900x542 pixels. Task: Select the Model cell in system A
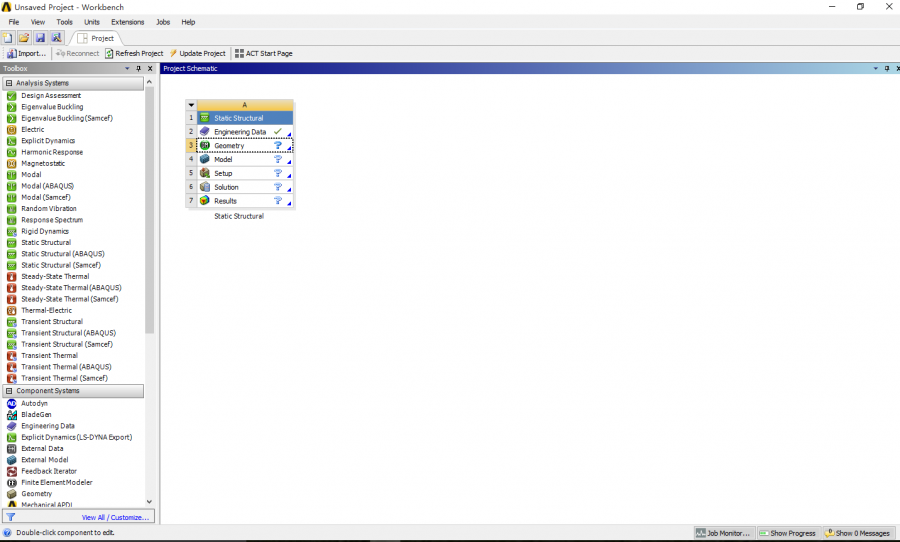(245, 160)
